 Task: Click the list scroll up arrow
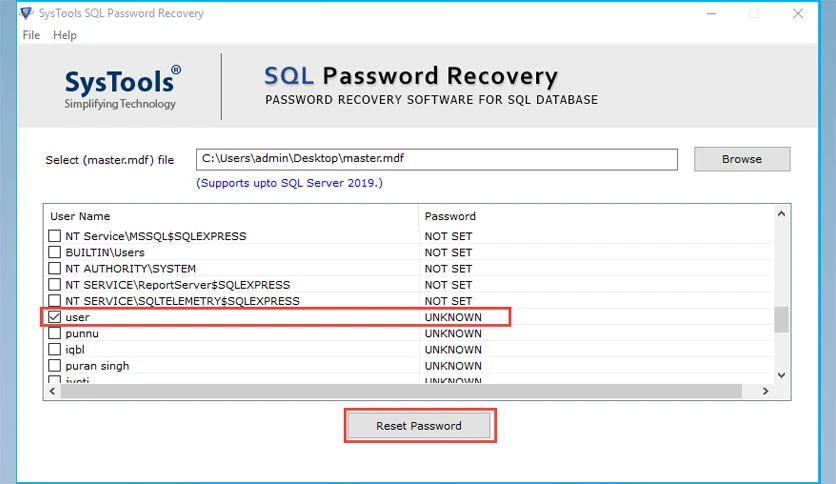tap(781, 214)
